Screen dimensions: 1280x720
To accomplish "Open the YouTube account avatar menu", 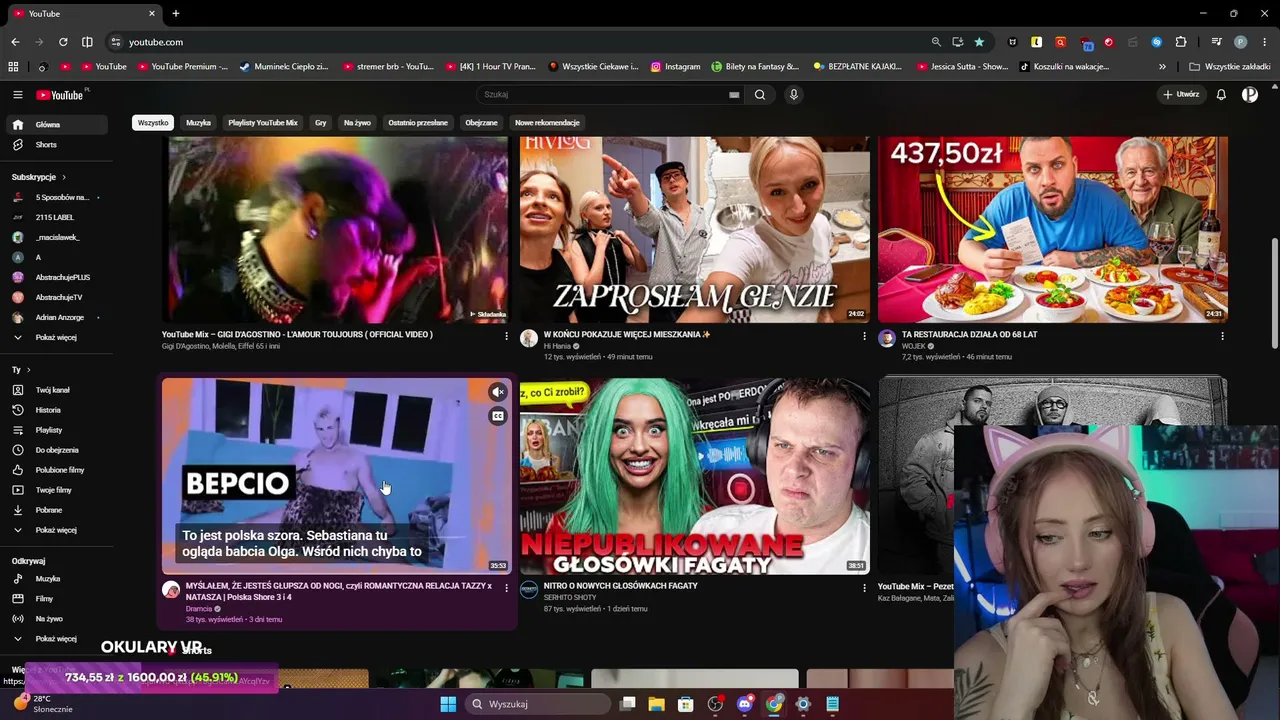I will click(1250, 95).
